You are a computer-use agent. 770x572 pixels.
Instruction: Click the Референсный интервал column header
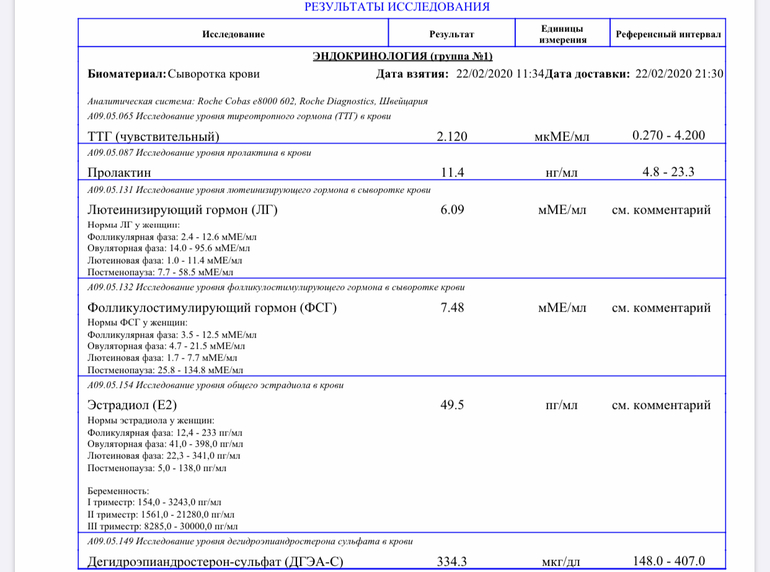pyautogui.click(x=668, y=34)
